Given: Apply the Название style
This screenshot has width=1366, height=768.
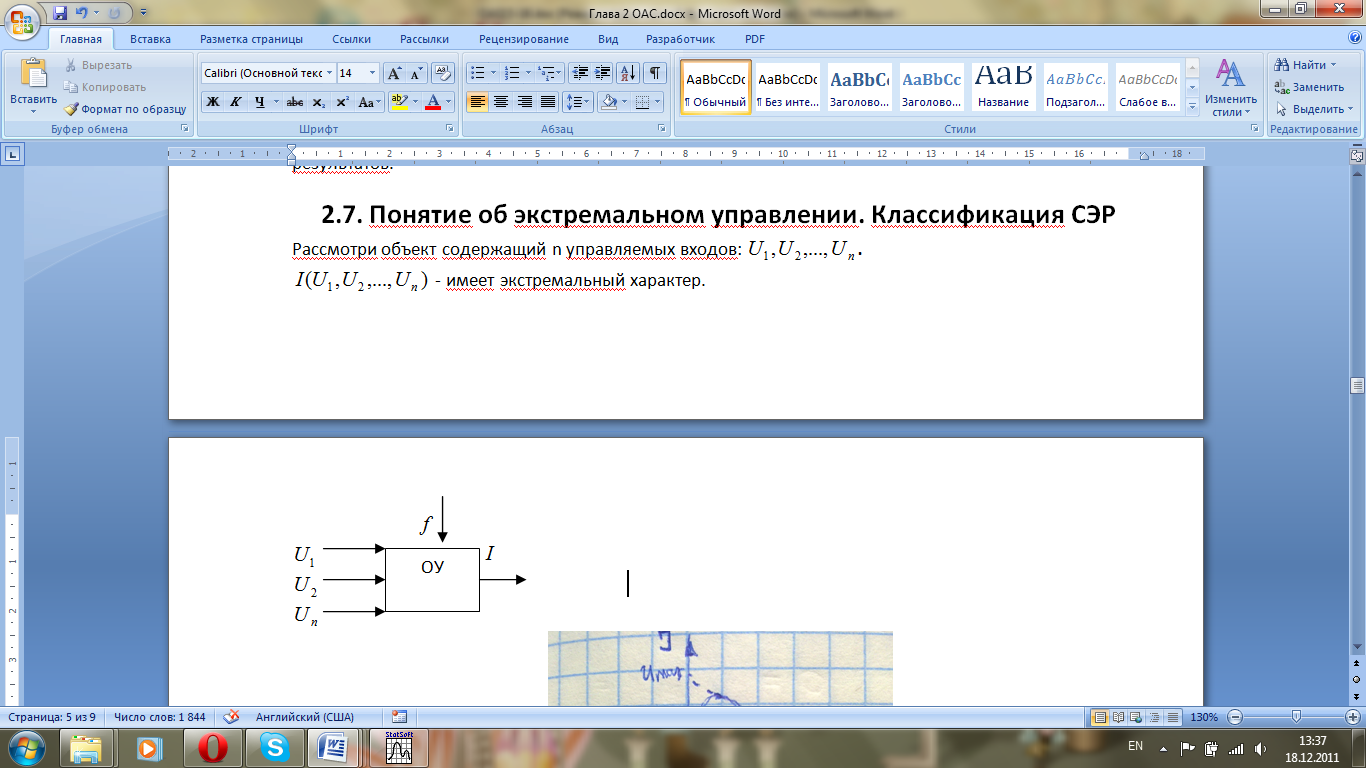Looking at the screenshot, I should tap(1004, 88).
